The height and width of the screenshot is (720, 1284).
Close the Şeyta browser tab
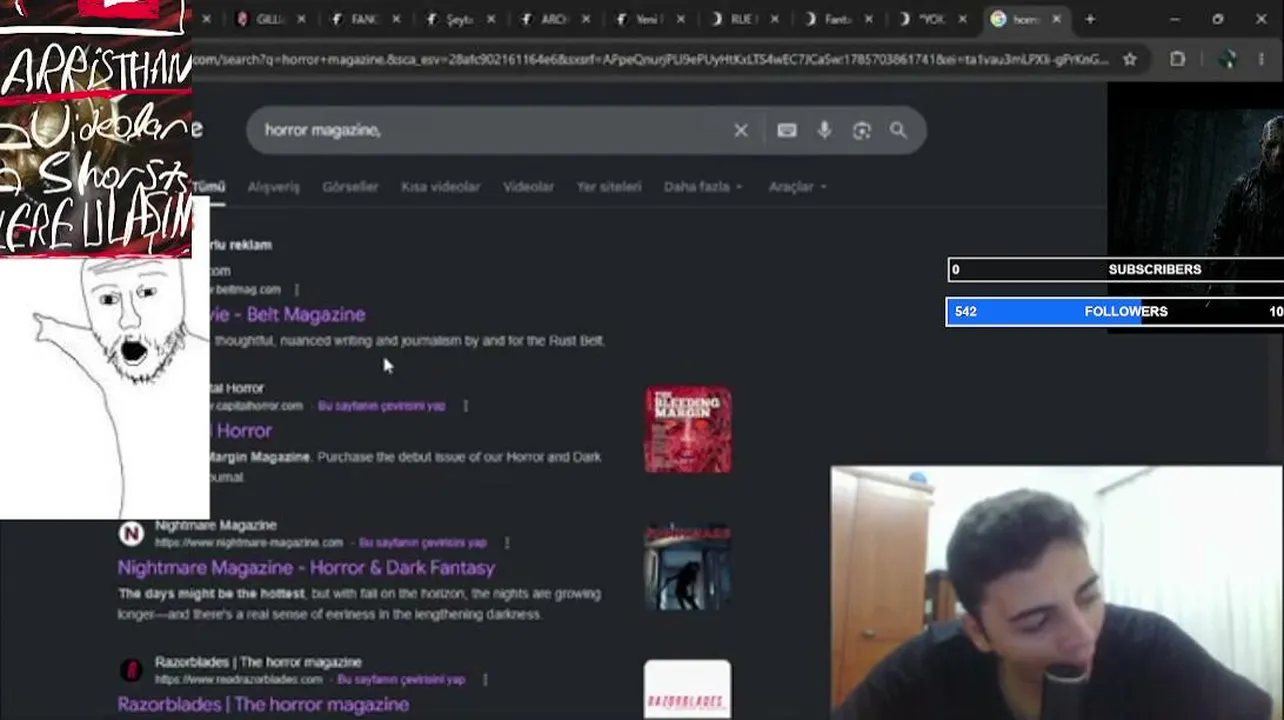(x=491, y=19)
